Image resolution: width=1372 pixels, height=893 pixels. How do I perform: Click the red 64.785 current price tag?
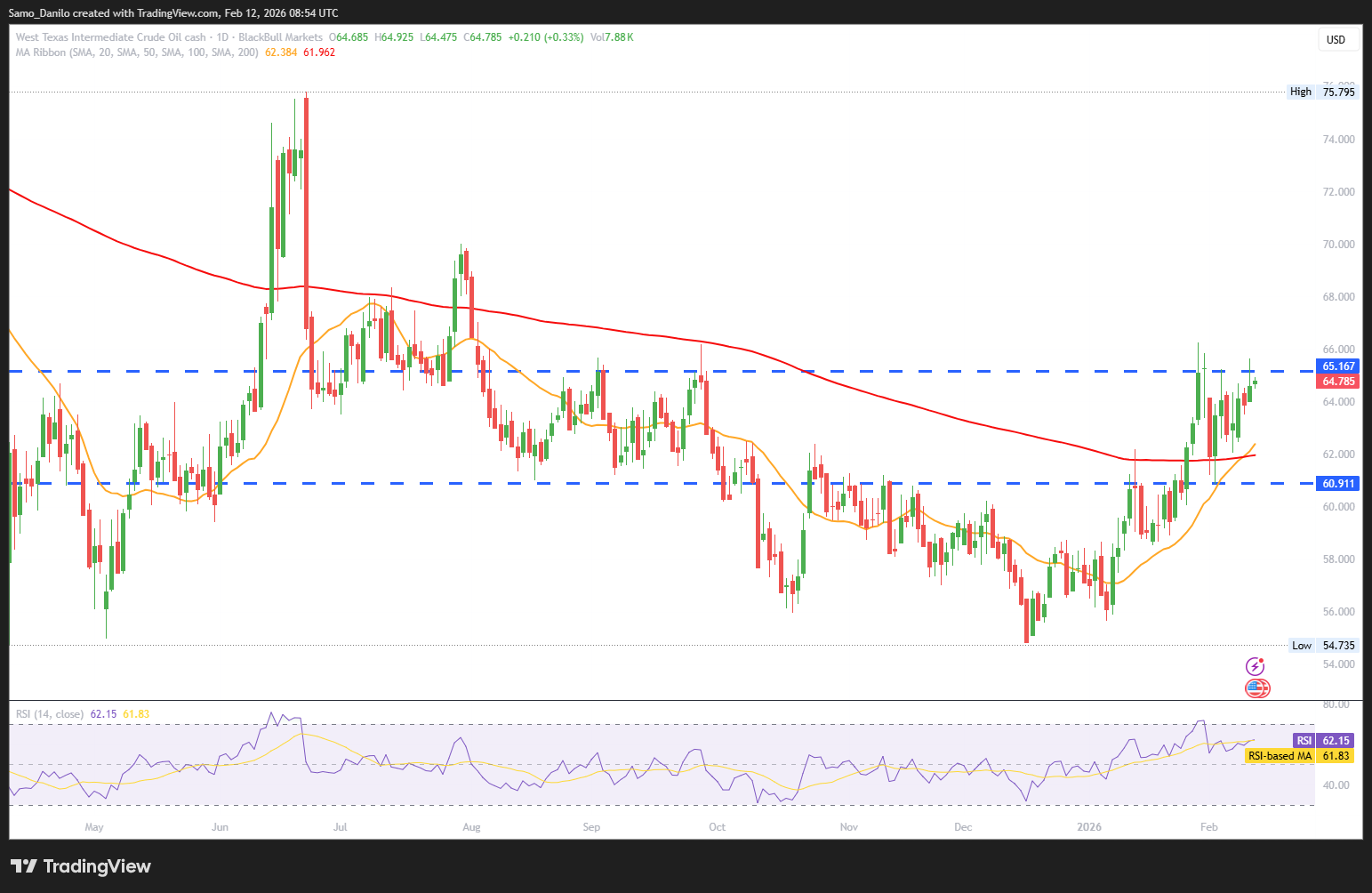pyautogui.click(x=1338, y=382)
